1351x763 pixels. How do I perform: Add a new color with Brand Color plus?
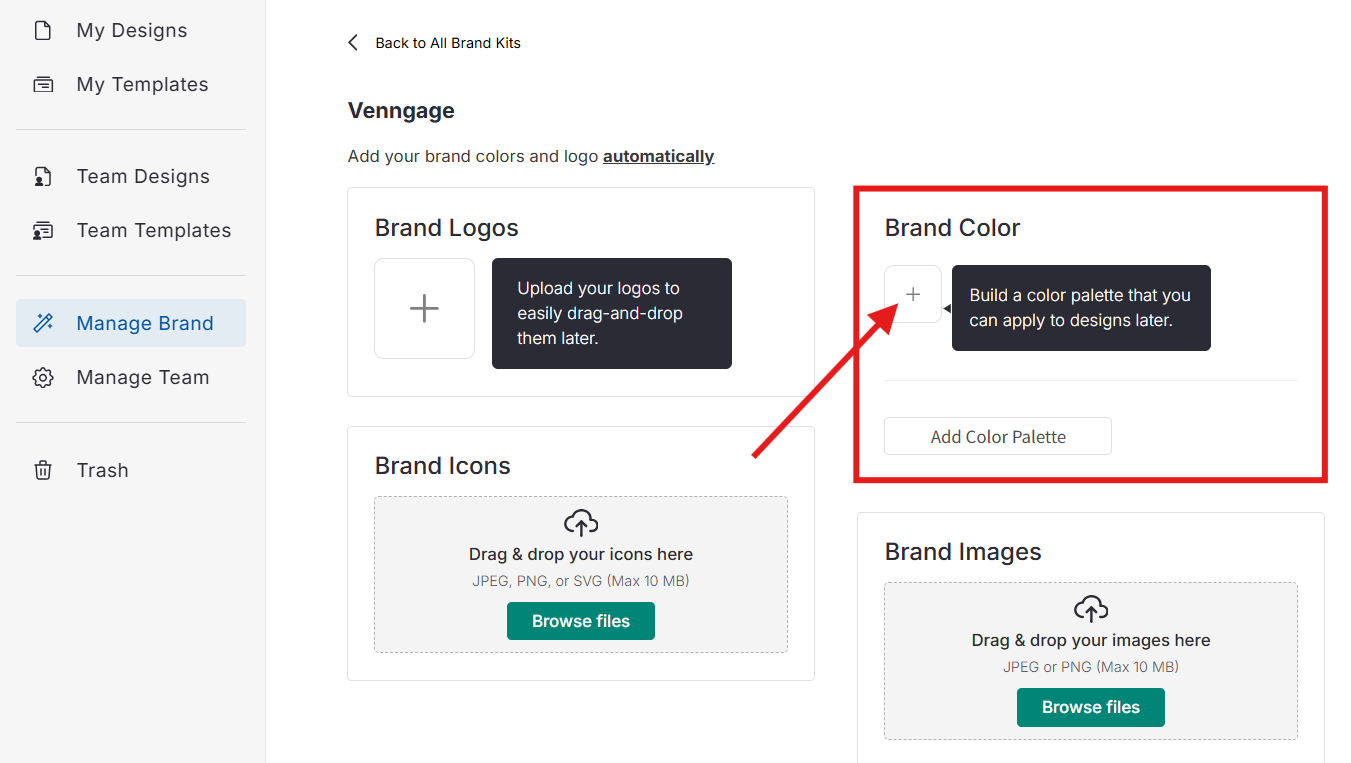[913, 294]
